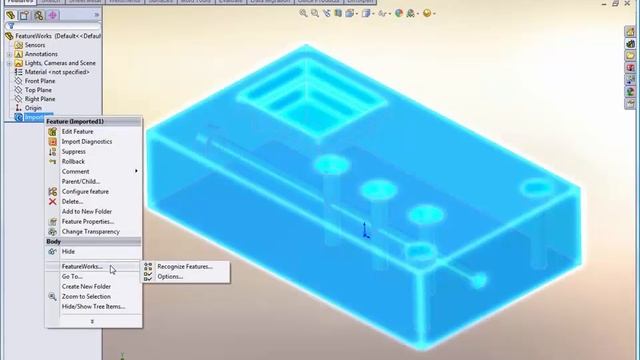Image resolution: width=640 pixels, height=360 pixels.
Task: Click the Zoom to Fit icon
Action: click(x=303, y=13)
